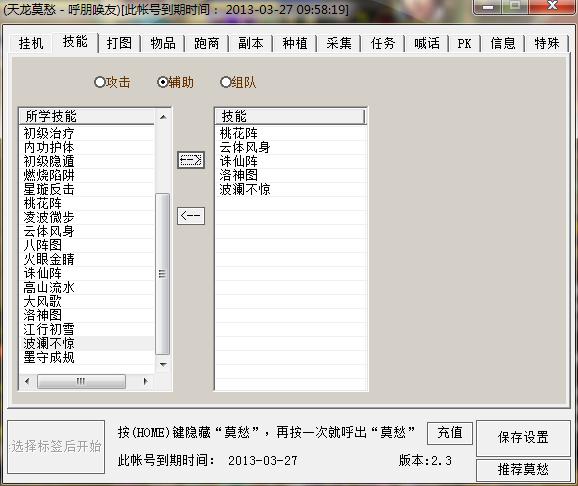Click horizontal scroll right arrow
578x486 pixels.
coord(146,381)
